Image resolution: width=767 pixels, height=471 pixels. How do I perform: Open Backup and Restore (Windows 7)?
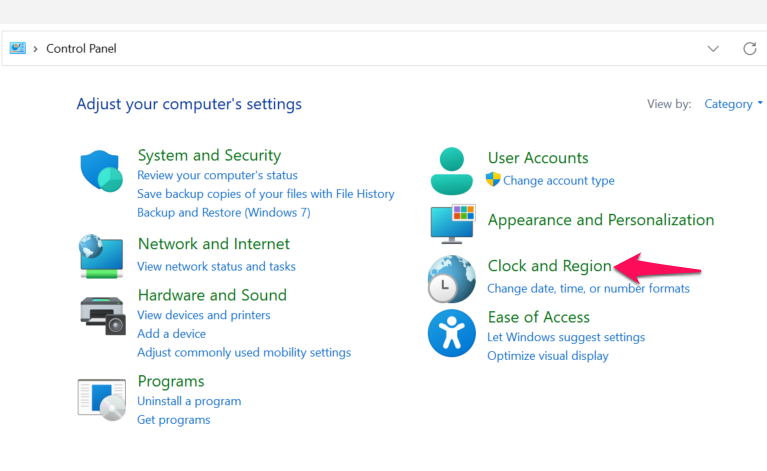[224, 212]
